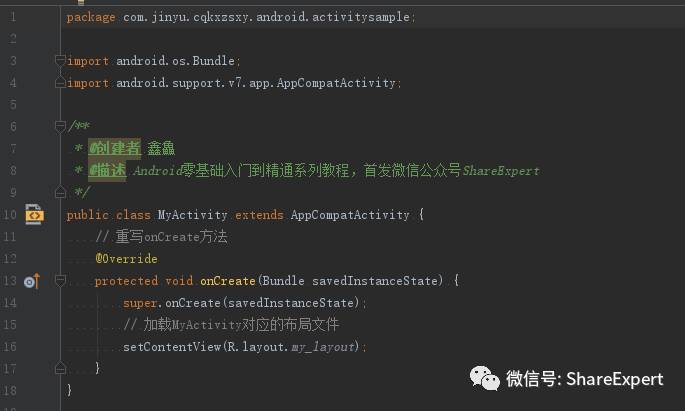Click the @Override annotation
685x411 pixels.
126,259
